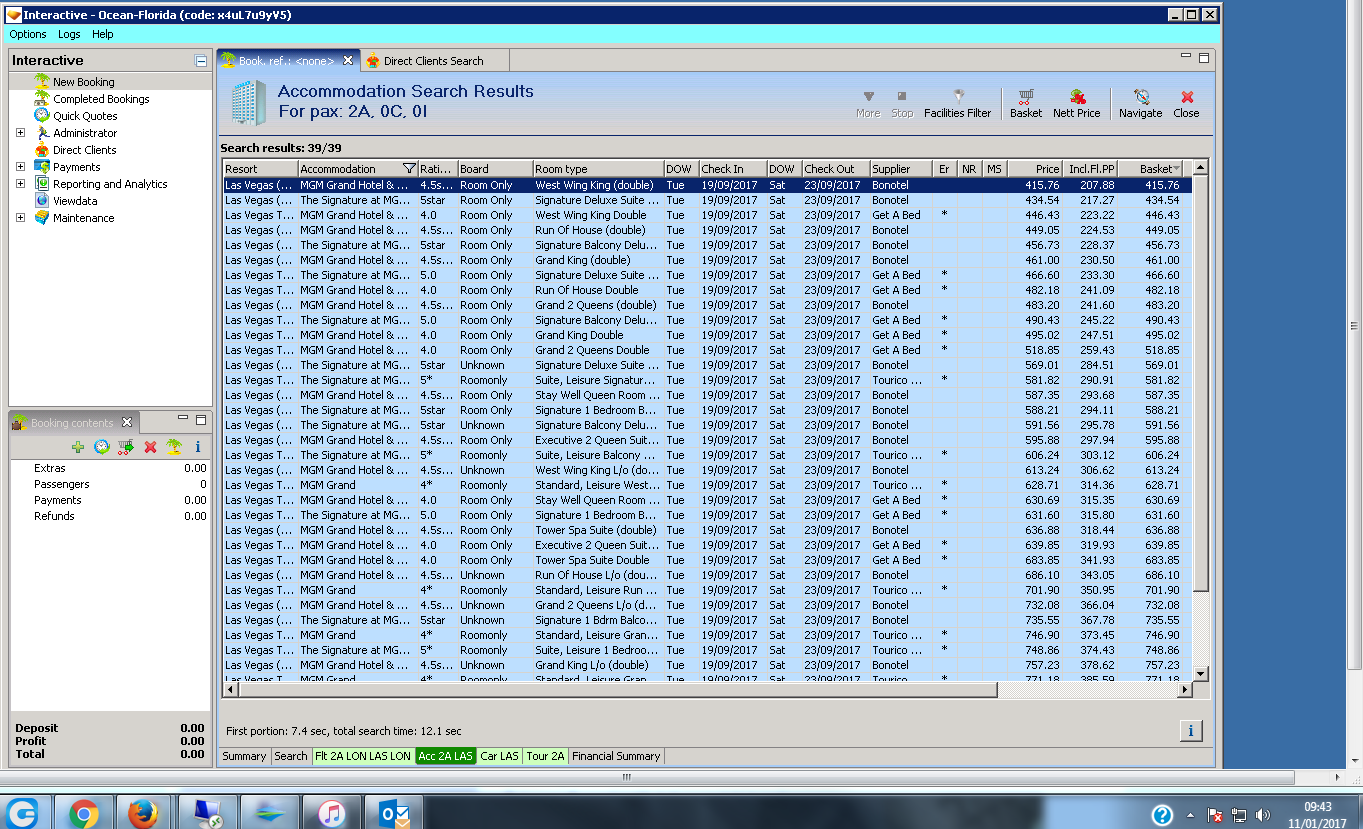Open Outlook from the taskbar
This screenshot has height=829, width=1363.
coord(394,813)
